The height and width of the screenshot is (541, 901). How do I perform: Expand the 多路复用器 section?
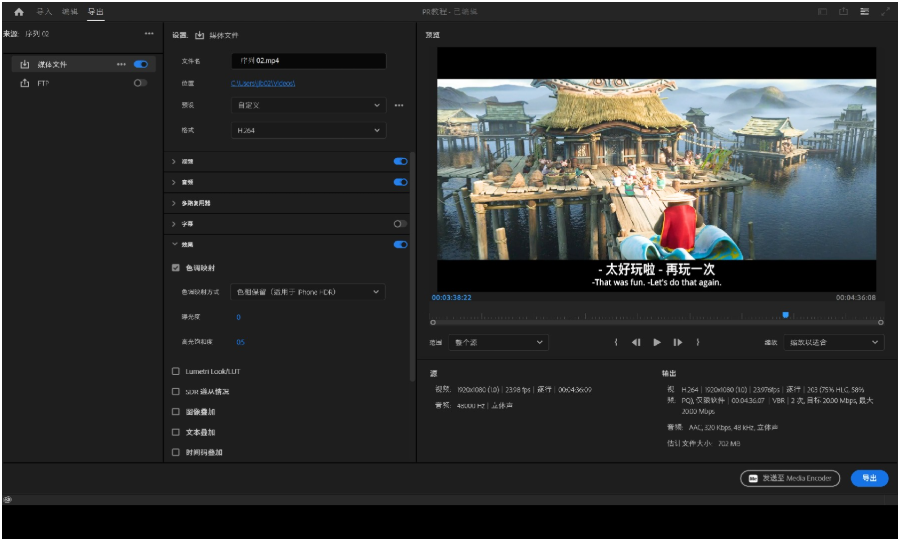pyautogui.click(x=174, y=203)
